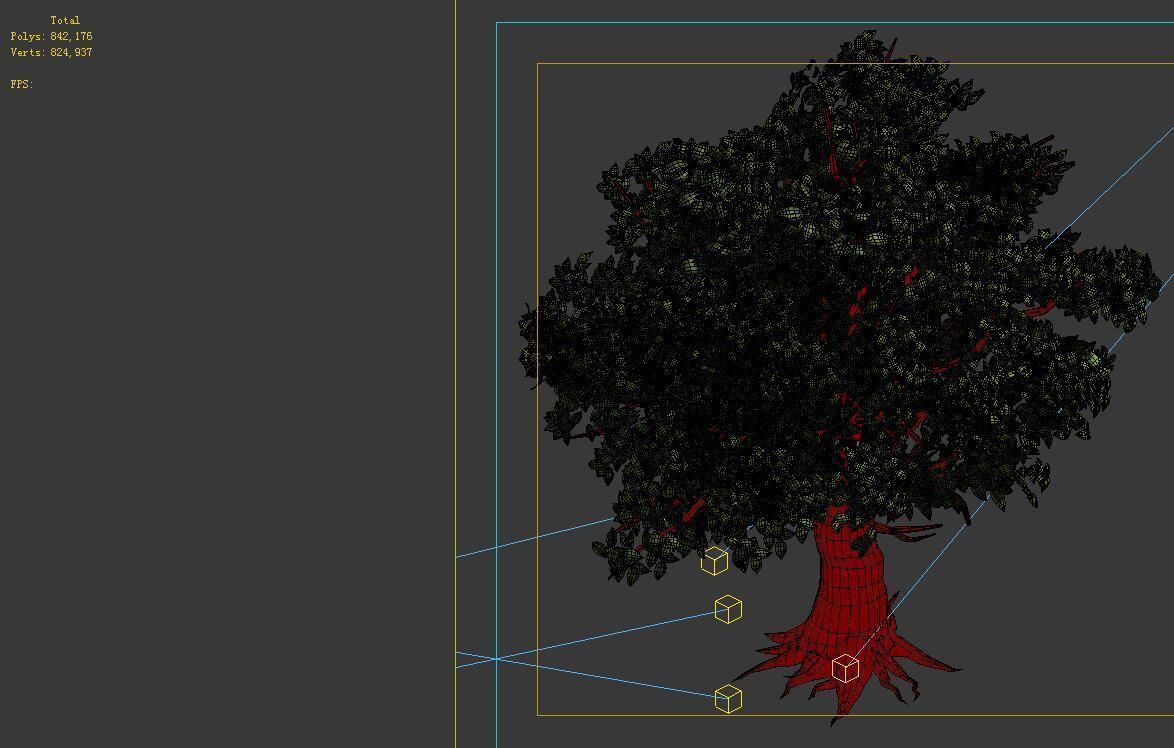Select the bottommost yellow cube helper
Image resolution: width=1174 pixels, height=748 pixels.
pos(729,699)
